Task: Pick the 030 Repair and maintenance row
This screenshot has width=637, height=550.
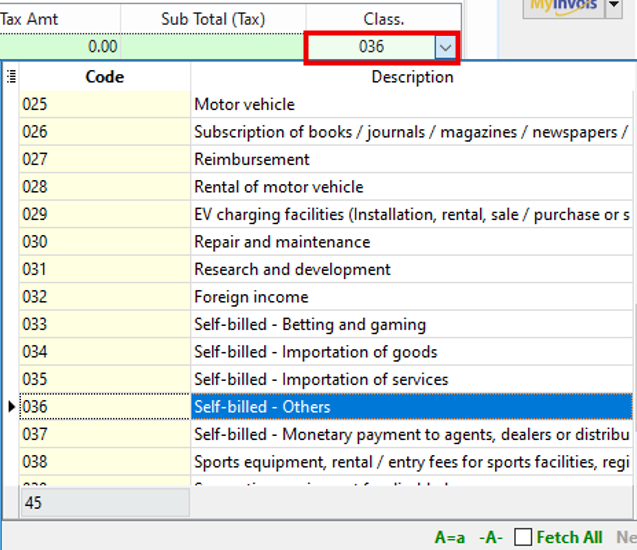Action: (x=281, y=242)
